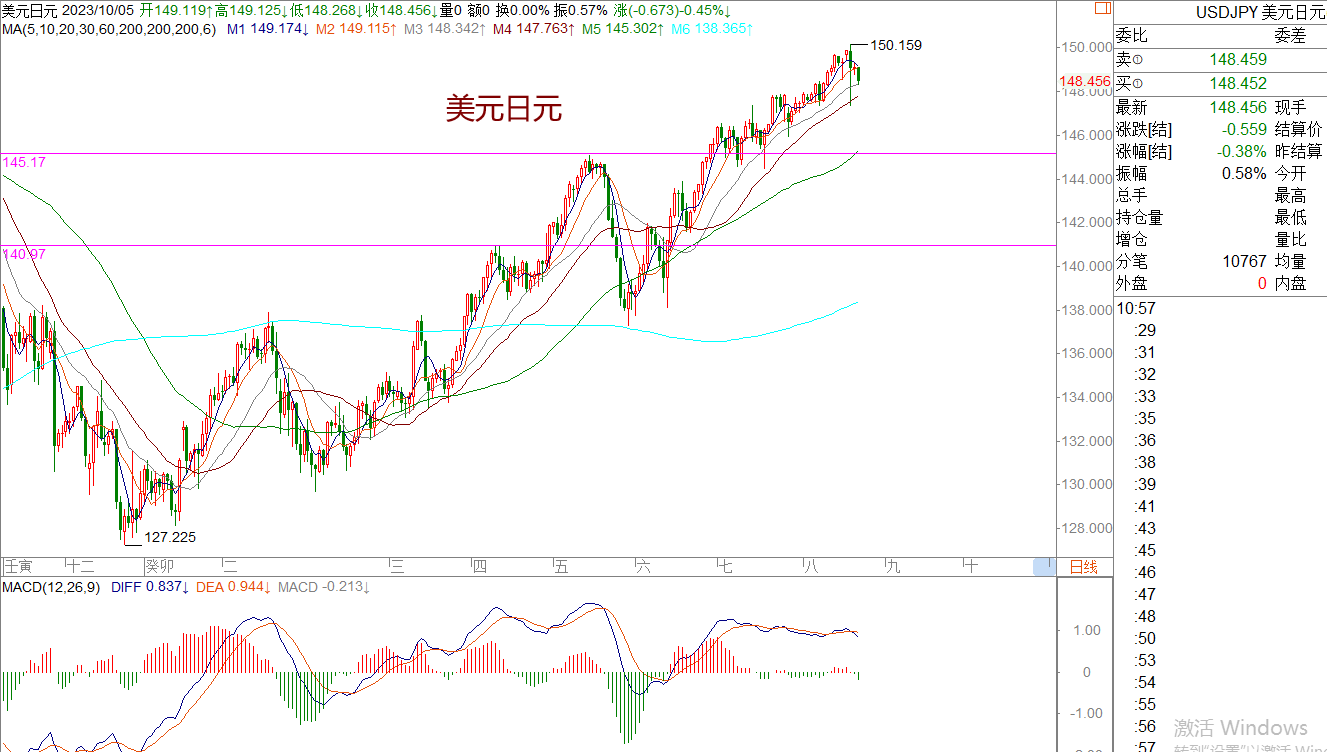The width and height of the screenshot is (1327, 752).
Task: Click the 委比 label in quote panel
Action: point(1131,37)
